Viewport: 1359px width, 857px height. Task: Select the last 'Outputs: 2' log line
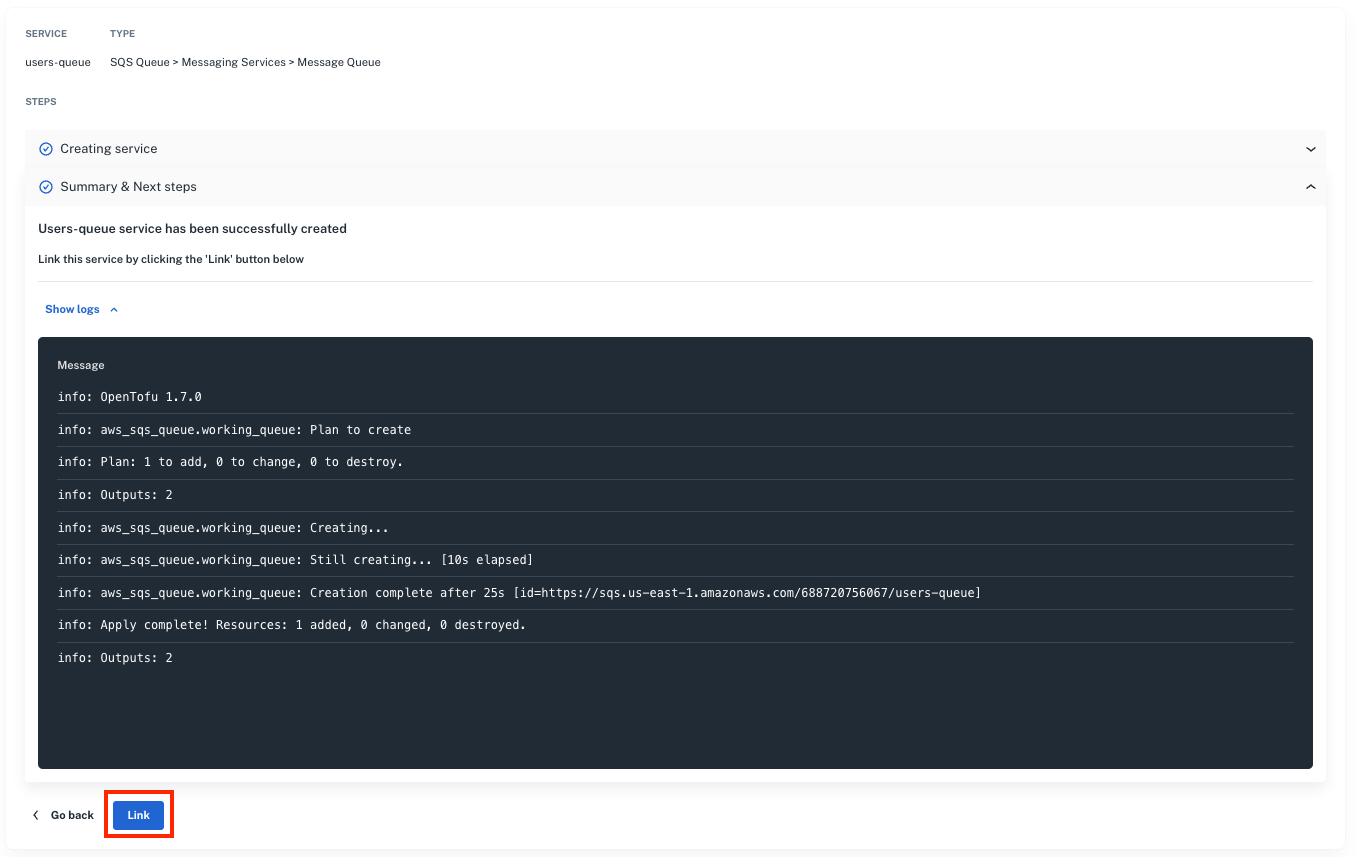tap(115, 658)
